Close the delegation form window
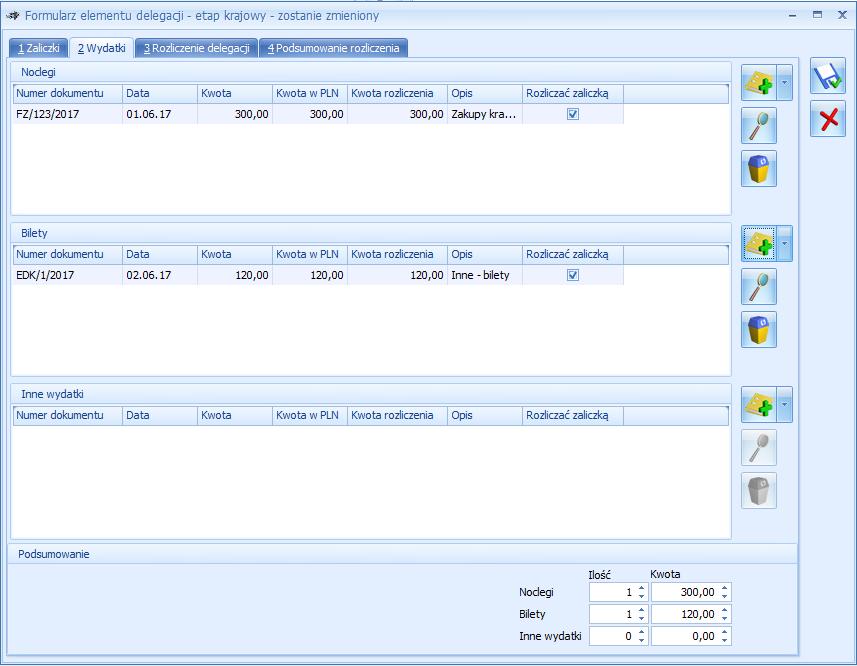 842,15
